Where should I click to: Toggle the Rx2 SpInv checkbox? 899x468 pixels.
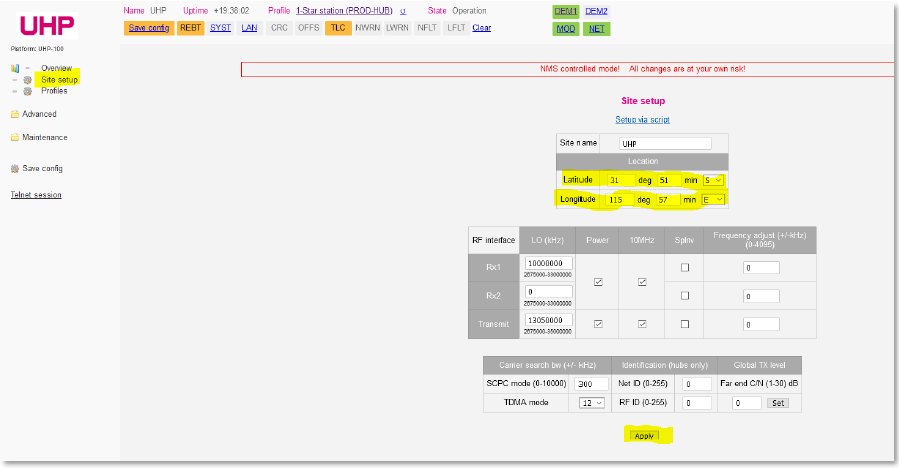684,296
